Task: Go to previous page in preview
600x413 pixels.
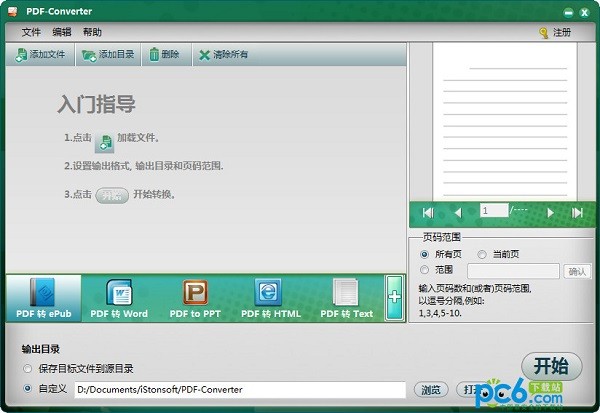Action: click(x=458, y=212)
